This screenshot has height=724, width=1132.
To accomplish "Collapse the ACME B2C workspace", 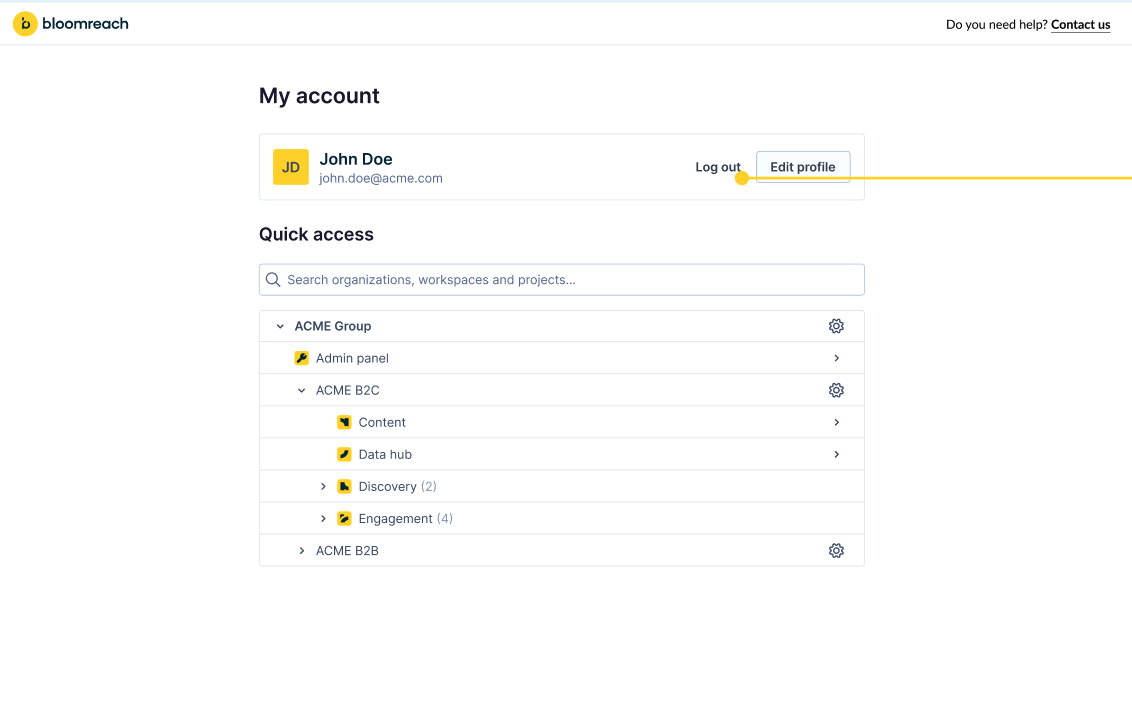I will (300, 390).
